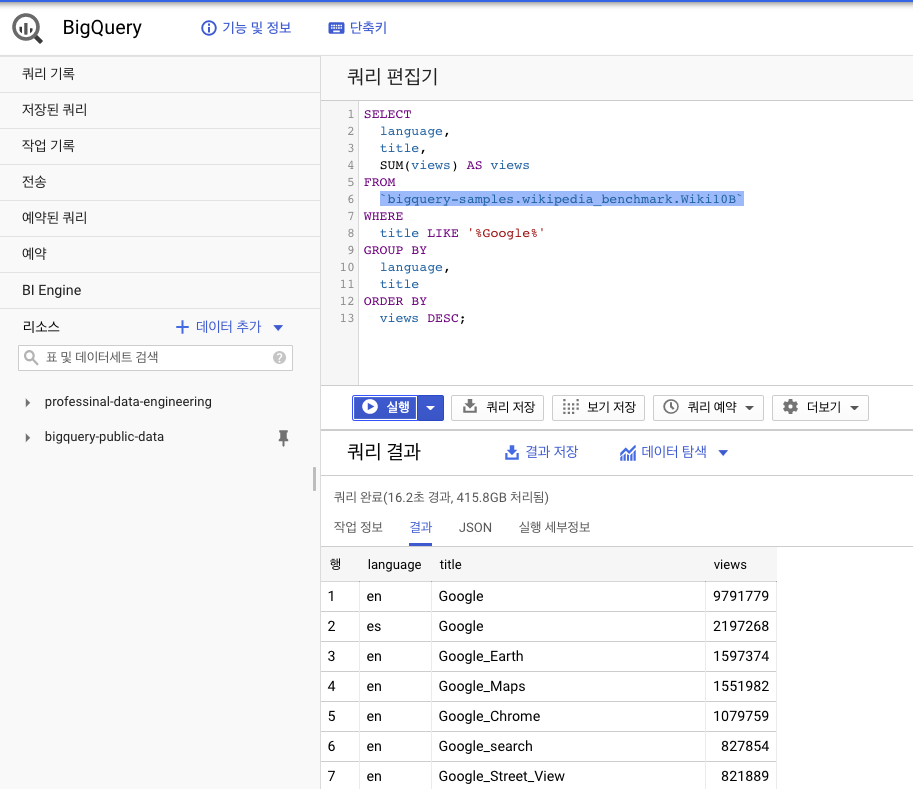The width and height of the screenshot is (913, 789).
Task: Open 저장된 쿼리 in sidebar
Action: point(160,111)
